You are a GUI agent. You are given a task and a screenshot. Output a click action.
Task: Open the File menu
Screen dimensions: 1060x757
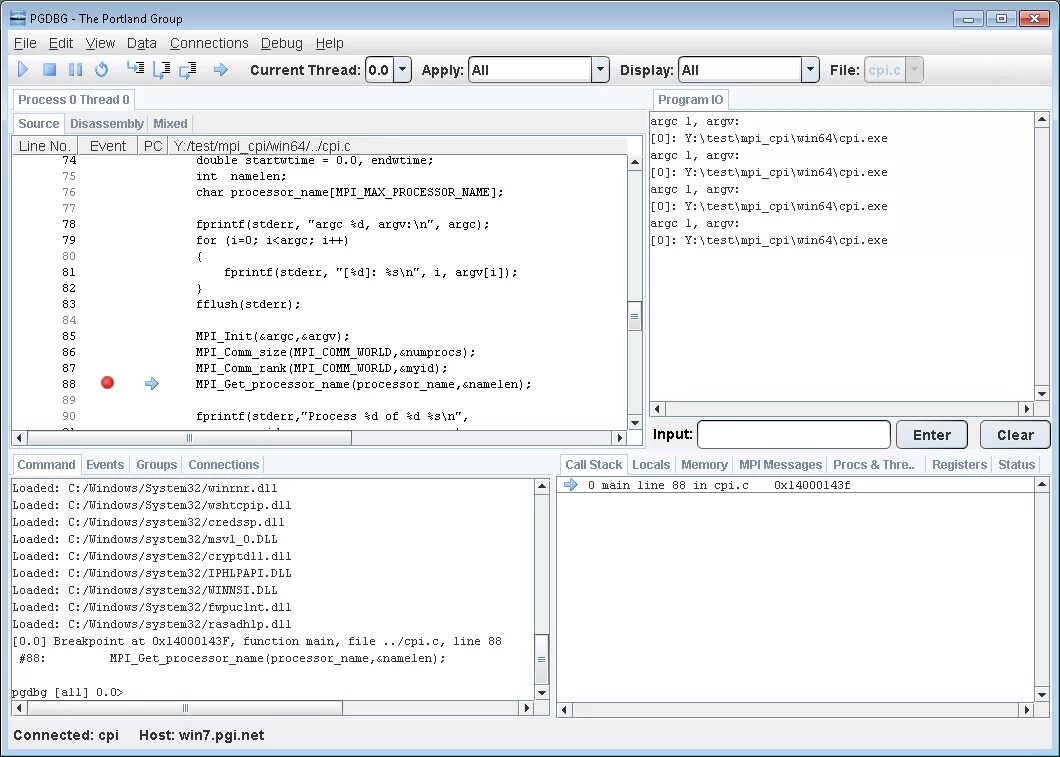pyautogui.click(x=25, y=43)
